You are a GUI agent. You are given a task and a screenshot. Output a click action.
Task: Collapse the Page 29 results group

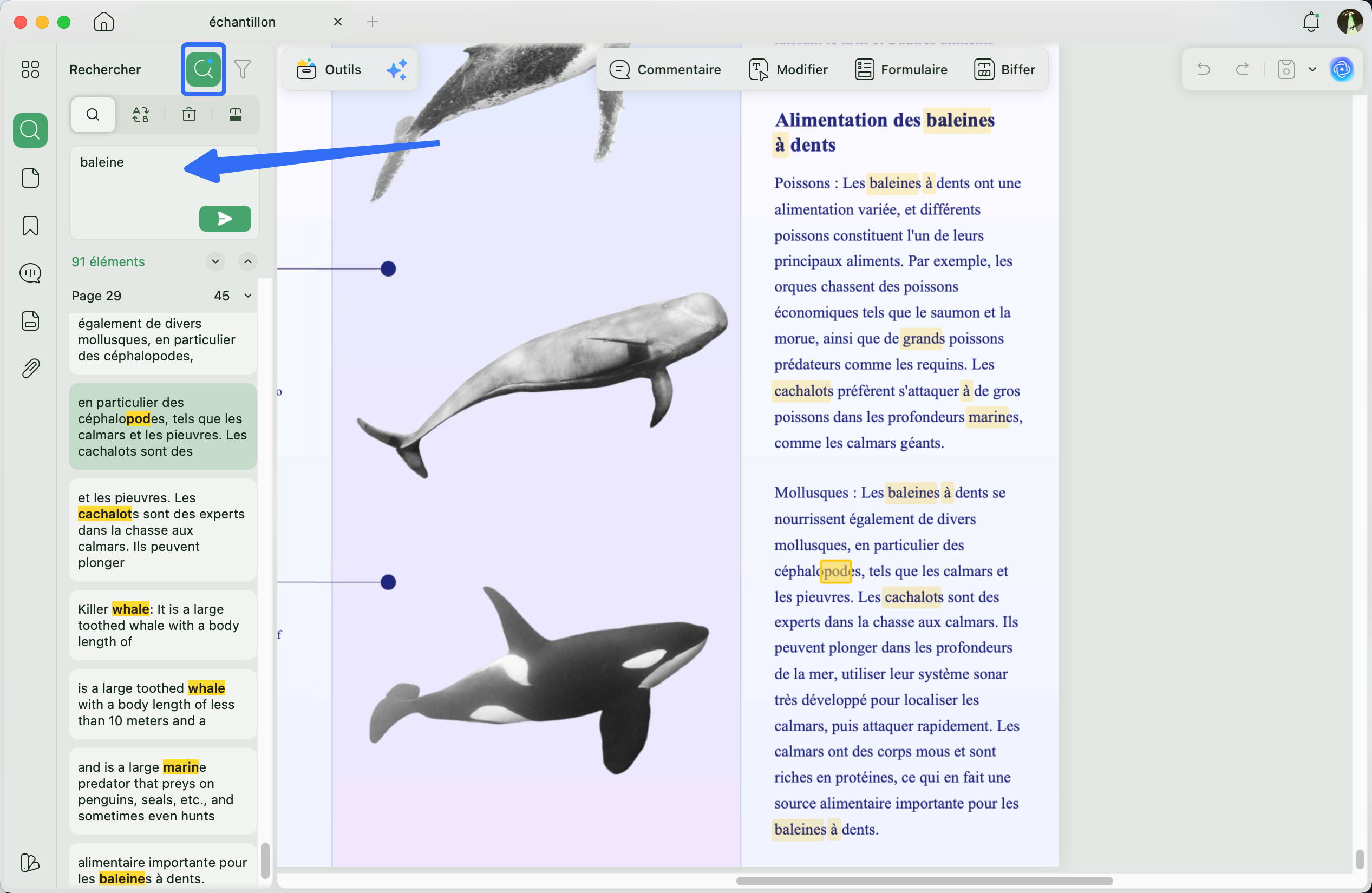248,296
